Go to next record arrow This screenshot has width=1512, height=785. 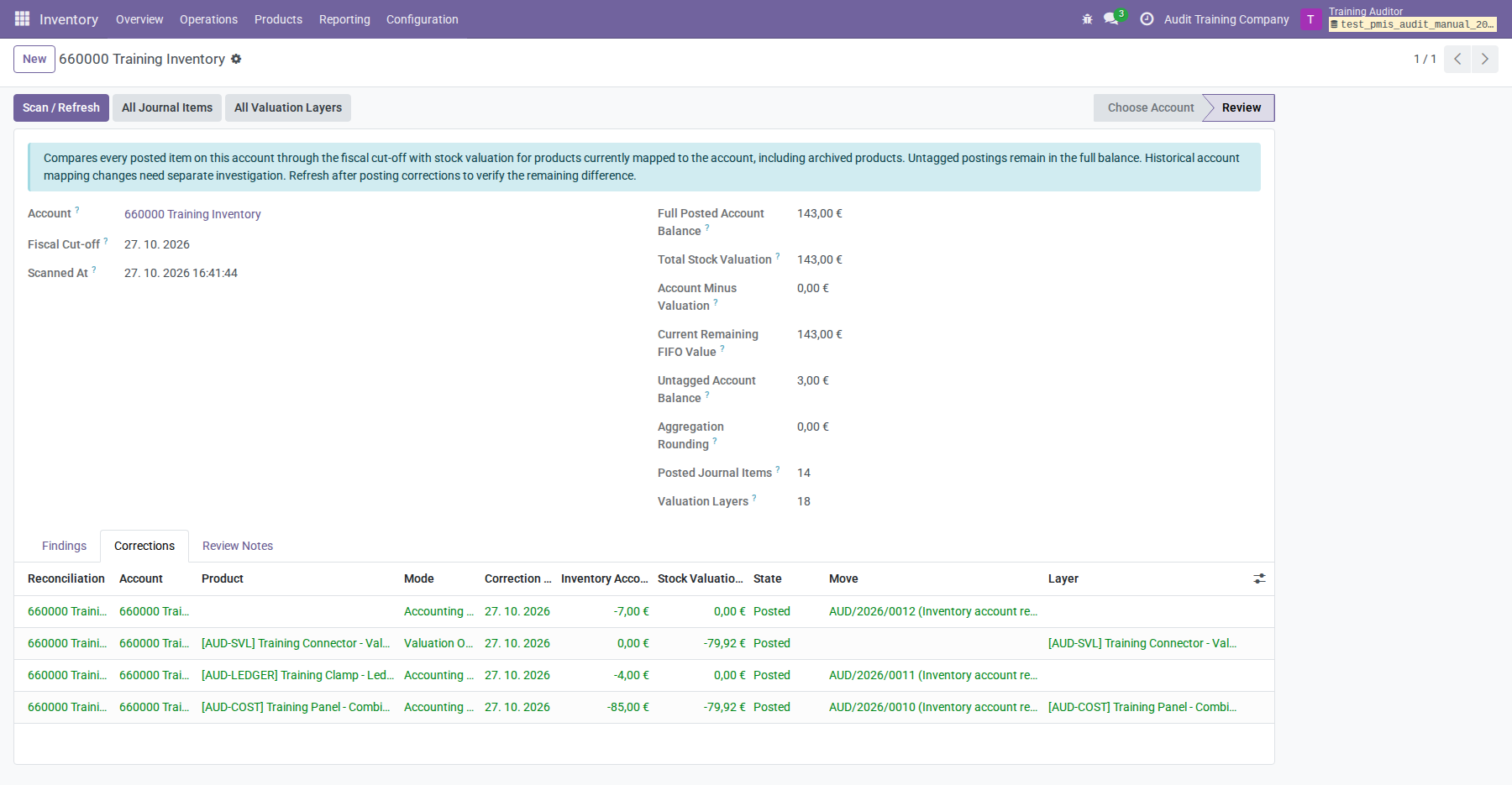point(1485,59)
